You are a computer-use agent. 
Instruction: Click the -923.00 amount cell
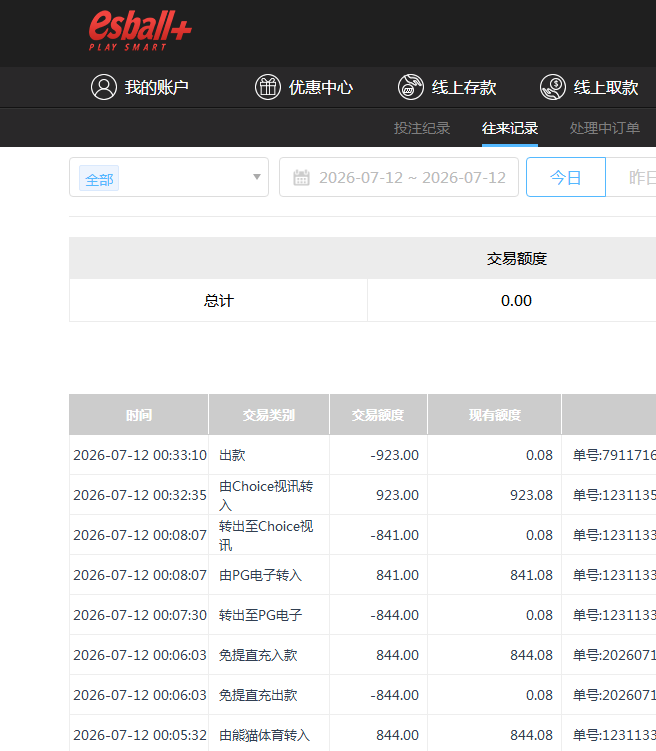pos(378,455)
